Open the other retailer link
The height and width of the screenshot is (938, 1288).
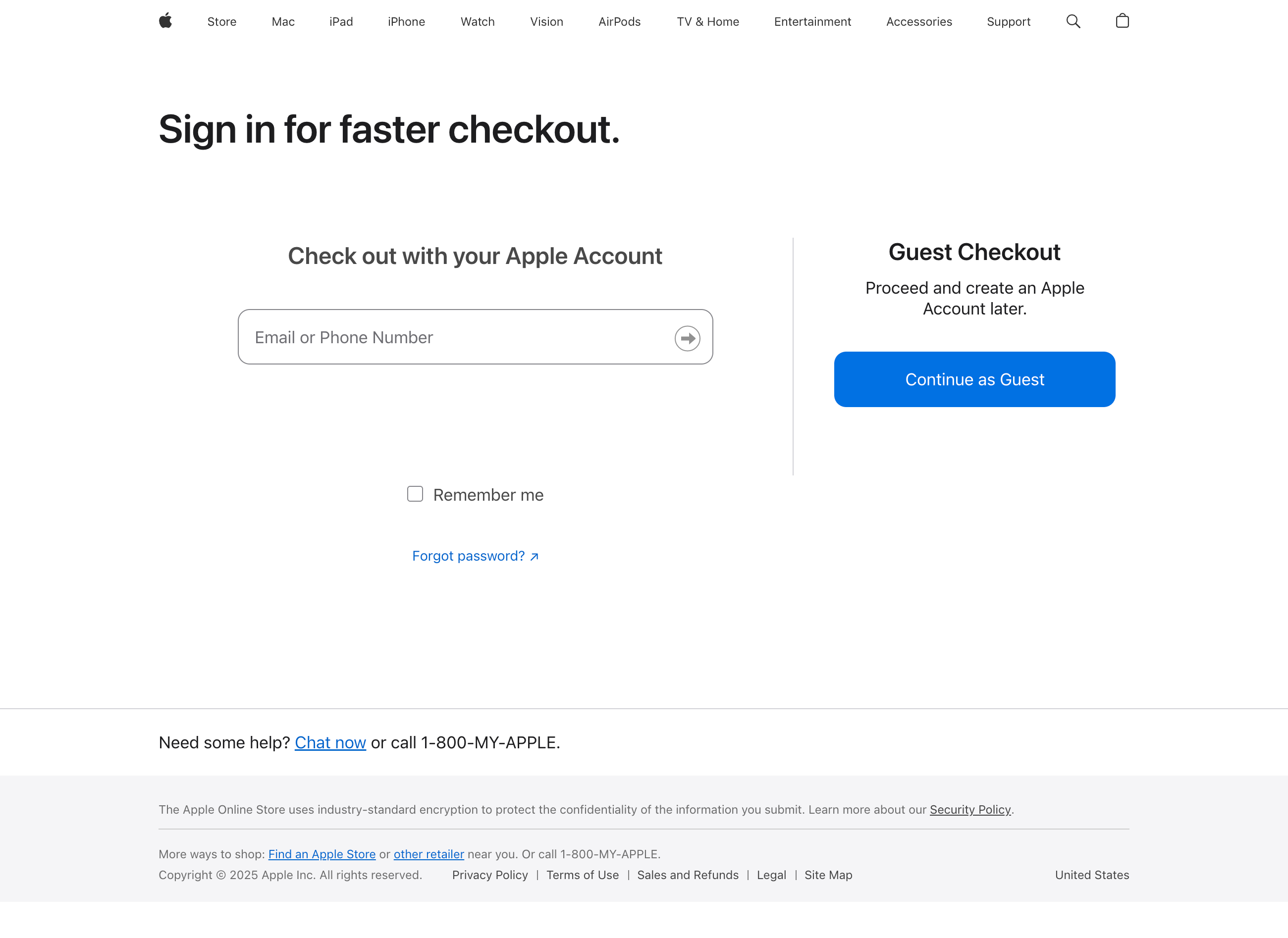(x=429, y=854)
